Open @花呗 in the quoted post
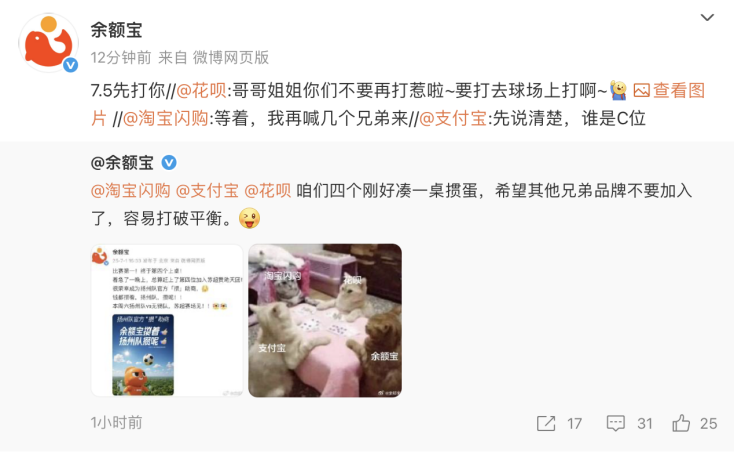 (268, 191)
